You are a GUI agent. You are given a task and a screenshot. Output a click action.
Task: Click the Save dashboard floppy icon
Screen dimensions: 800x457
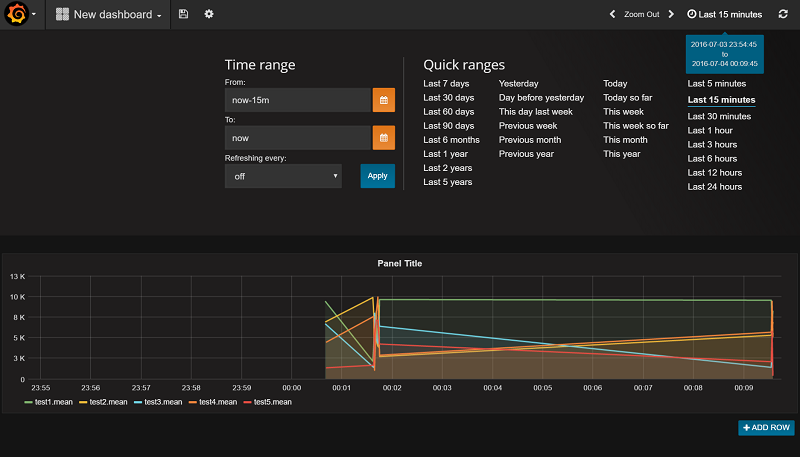click(183, 14)
